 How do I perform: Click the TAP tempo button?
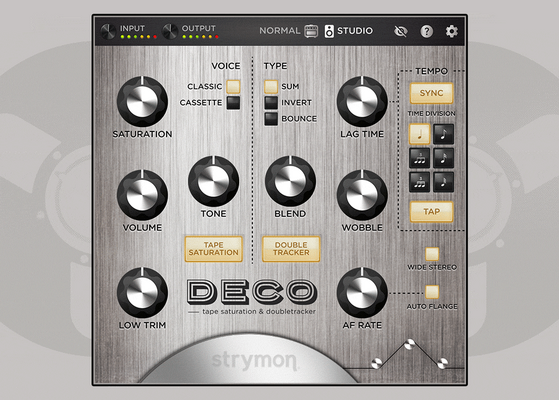(x=431, y=212)
